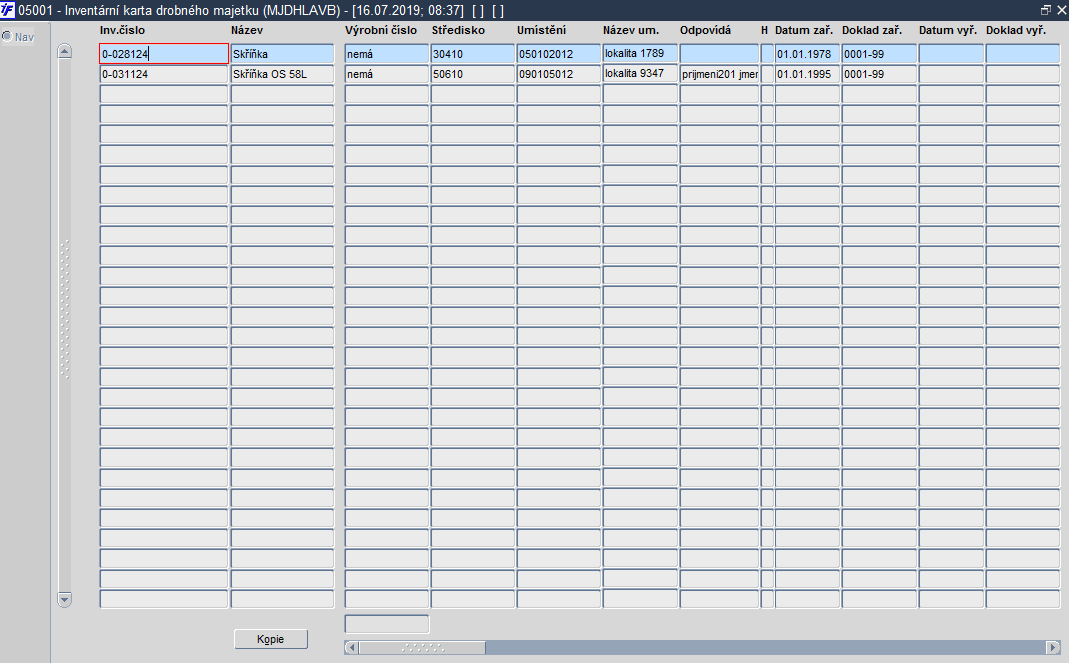Click the empty Odpovídá field of row 0-028124
Image resolution: width=1069 pixels, height=663 pixels.
point(719,54)
